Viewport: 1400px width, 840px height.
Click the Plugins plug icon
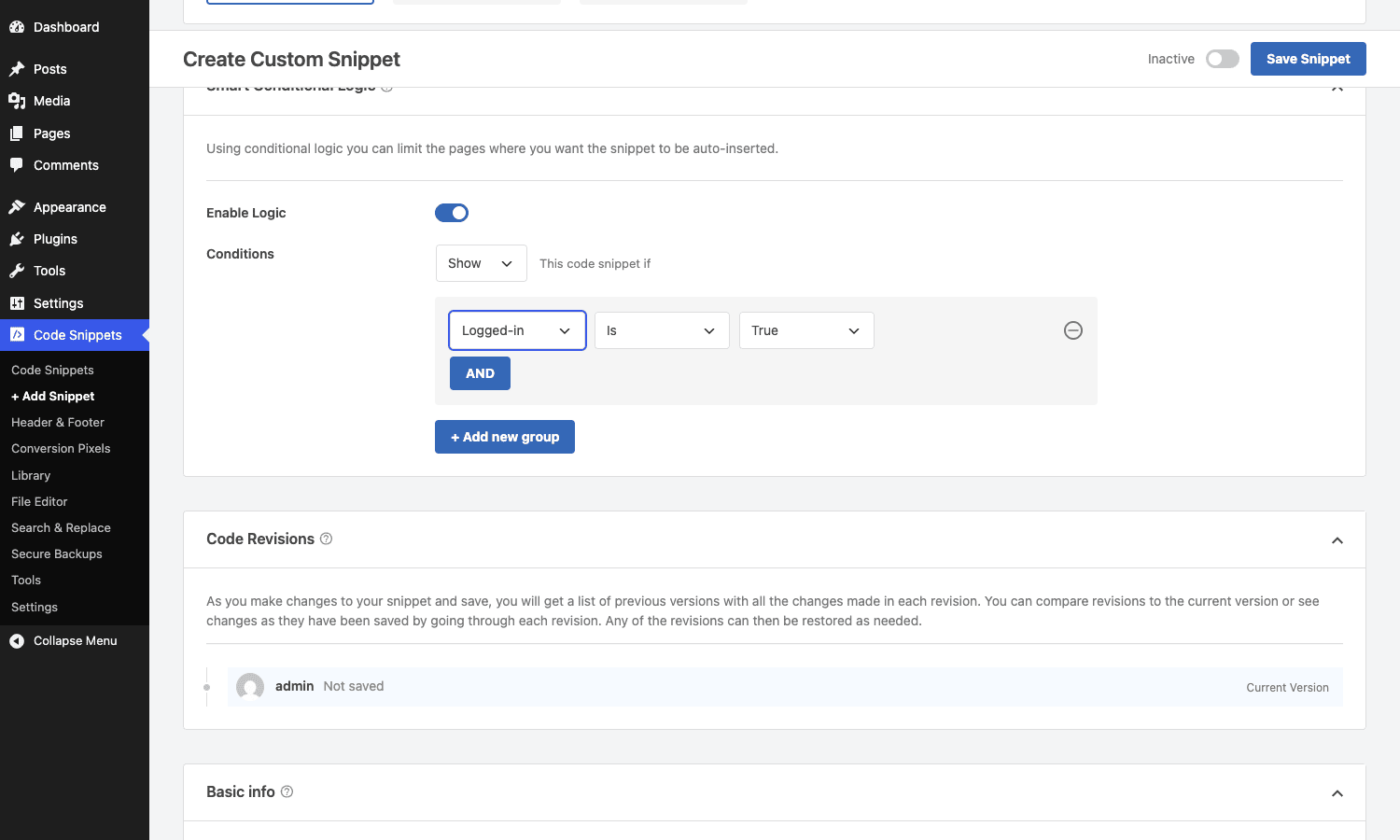tap(17, 239)
